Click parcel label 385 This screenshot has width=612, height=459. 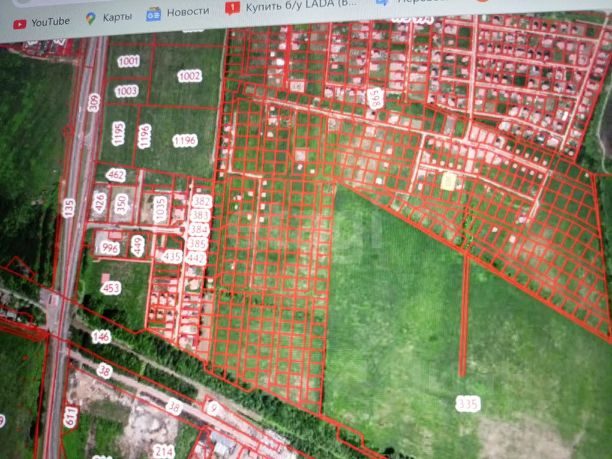197,244
